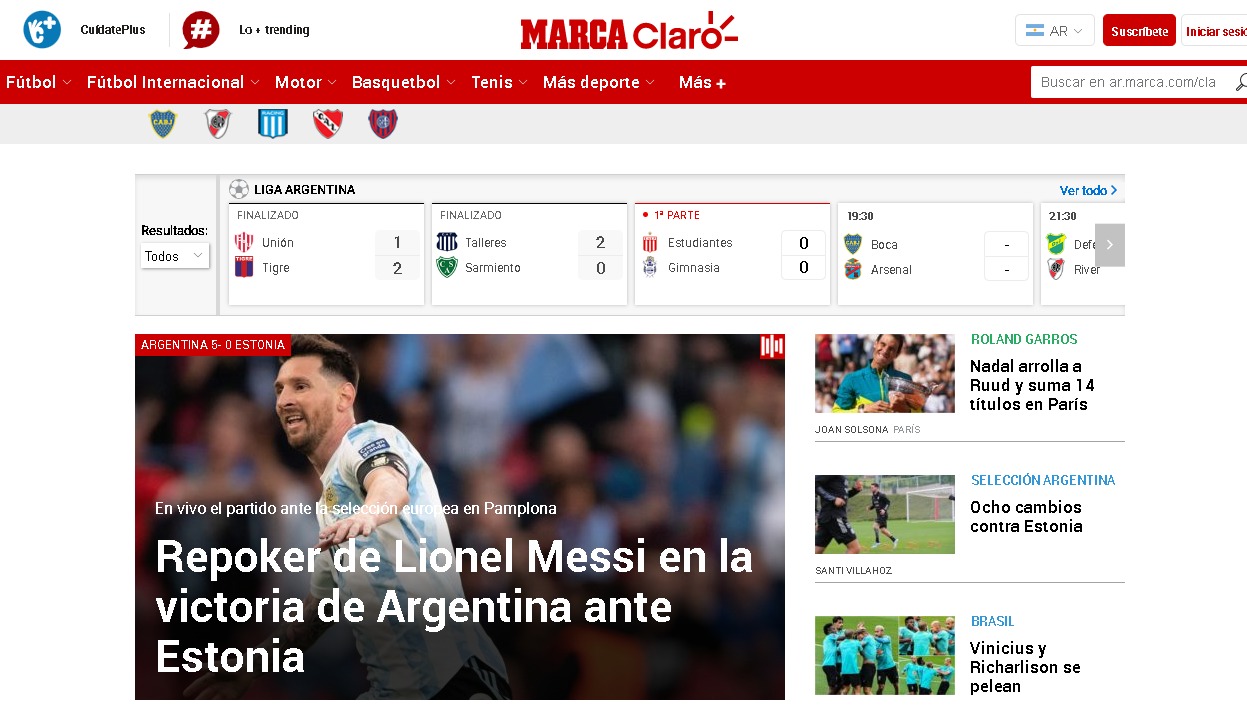This screenshot has width=1247, height=708.
Task: Open the Boca Juniors team crest
Action: click(163, 123)
